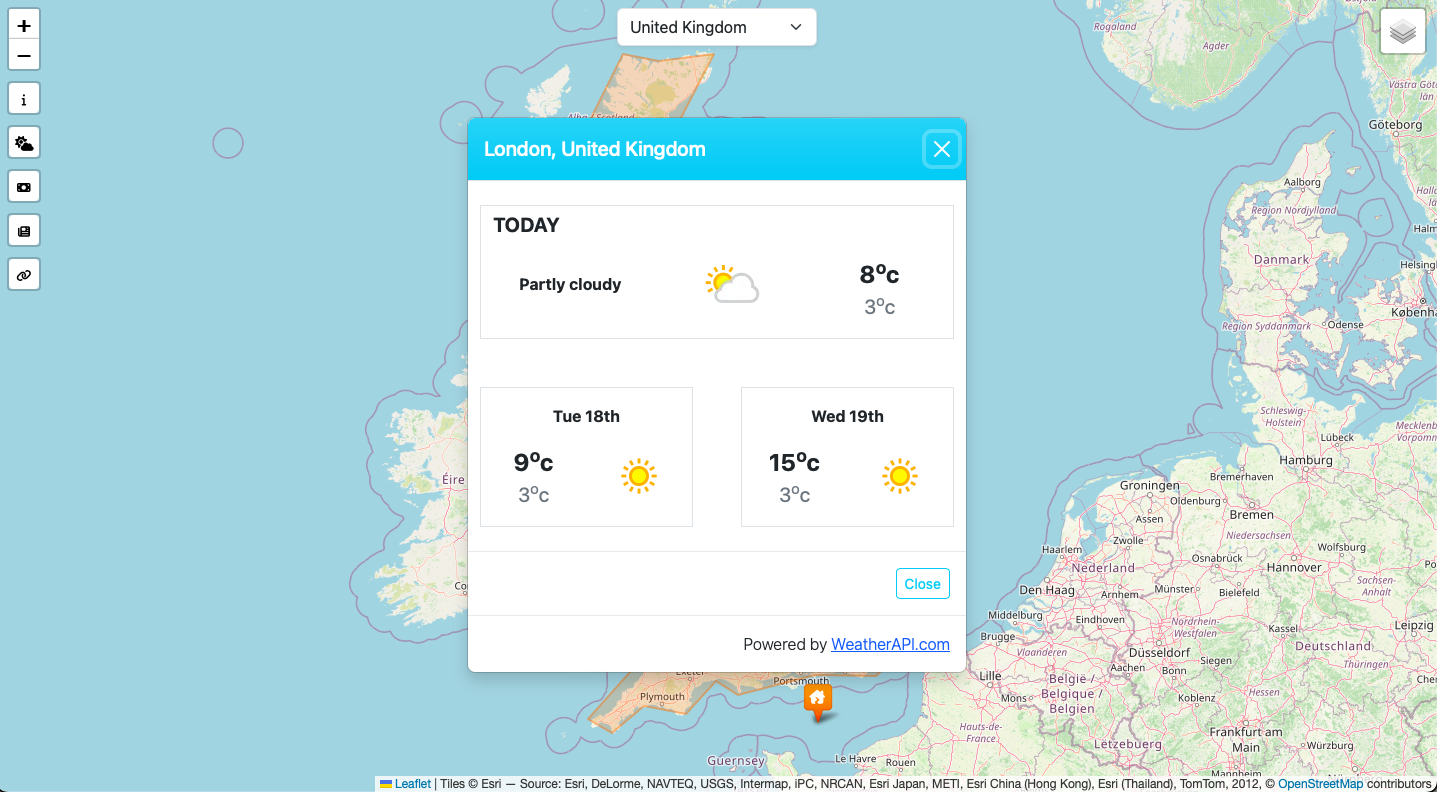This screenshot has height=792, width=1437.
Task: Click the chain link icon button
Action: point(24,274)
